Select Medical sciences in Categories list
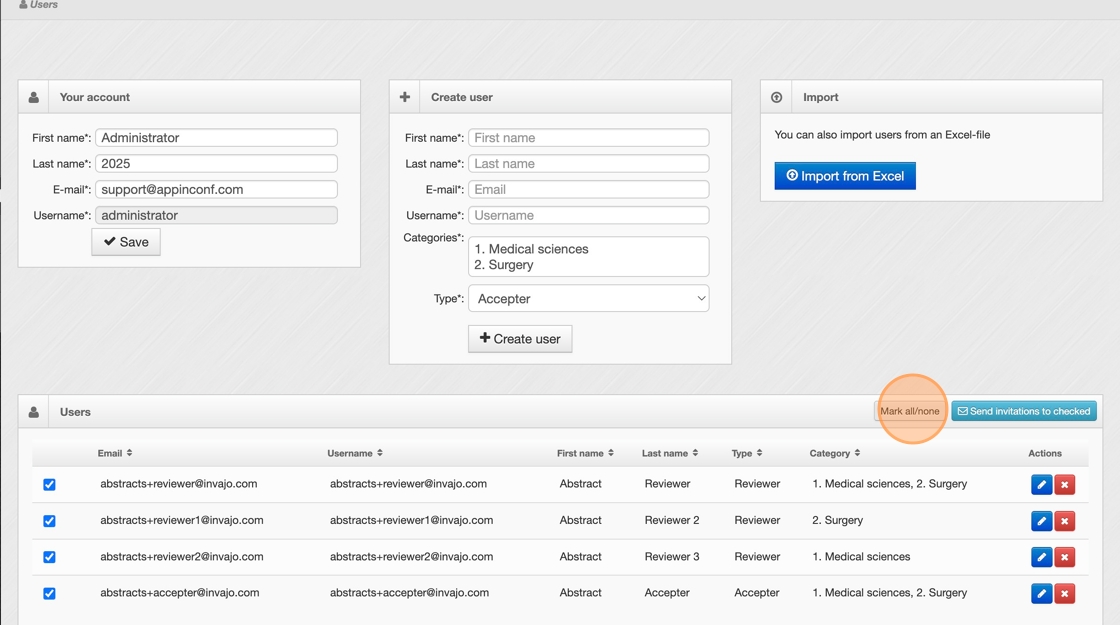The height and width of the screenshot is (625, 1120). click(x=531, y=249)
